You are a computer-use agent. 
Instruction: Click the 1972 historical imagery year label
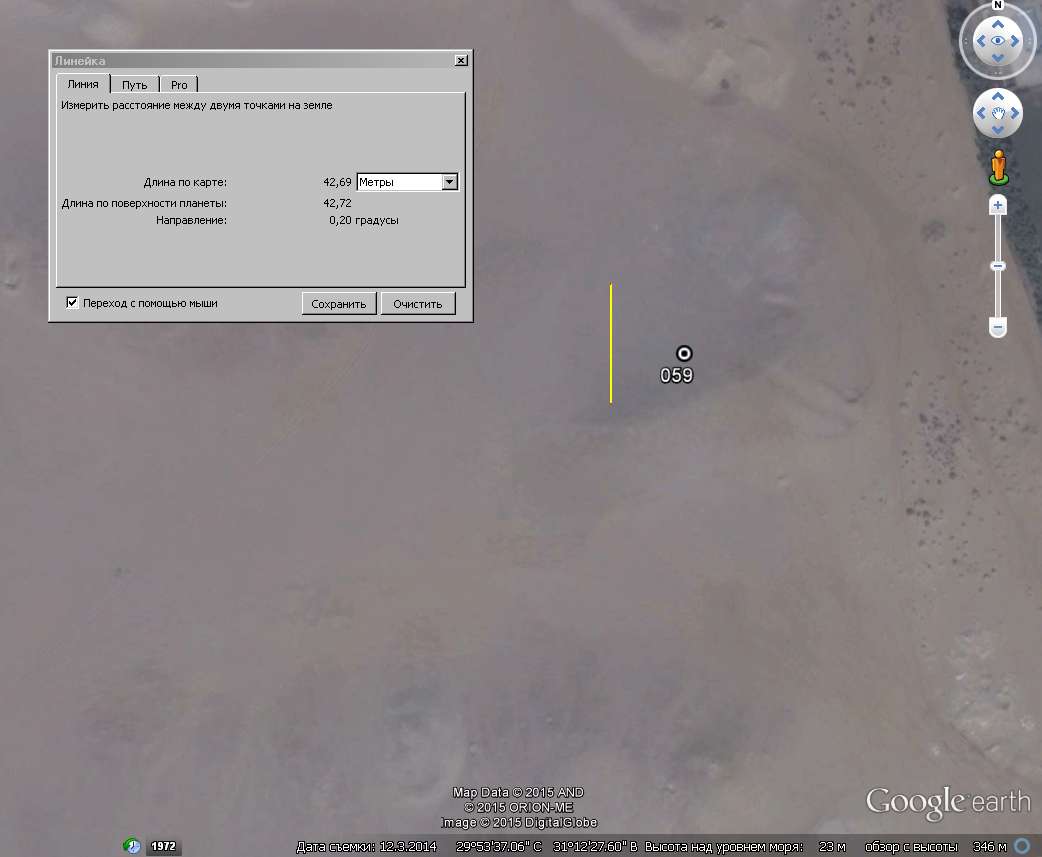pyautogui.click(x=164, y=847)
